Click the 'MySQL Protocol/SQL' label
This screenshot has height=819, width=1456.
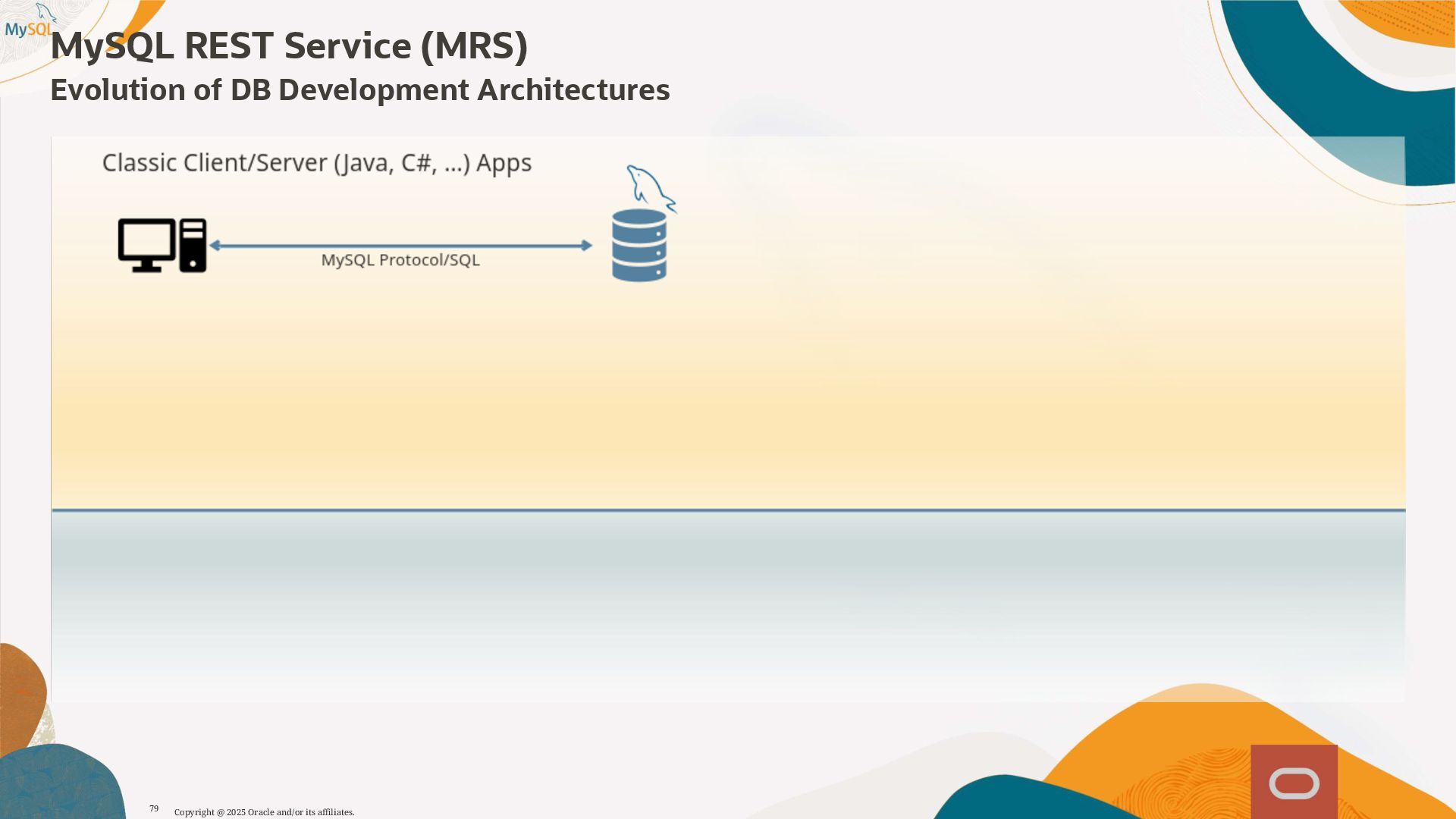point(400,260)
